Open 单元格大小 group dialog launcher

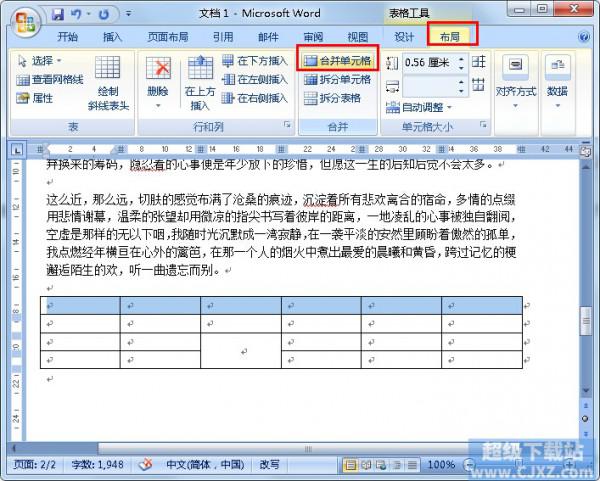tap(483, 124)
